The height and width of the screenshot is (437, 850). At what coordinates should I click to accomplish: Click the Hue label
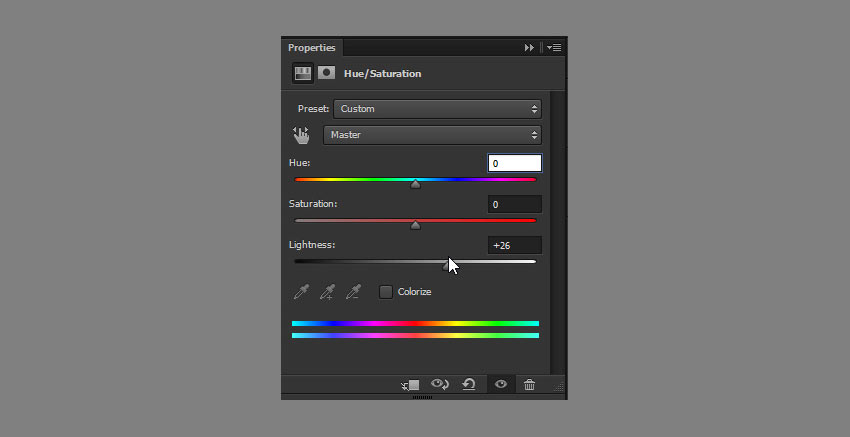point(299,163)
